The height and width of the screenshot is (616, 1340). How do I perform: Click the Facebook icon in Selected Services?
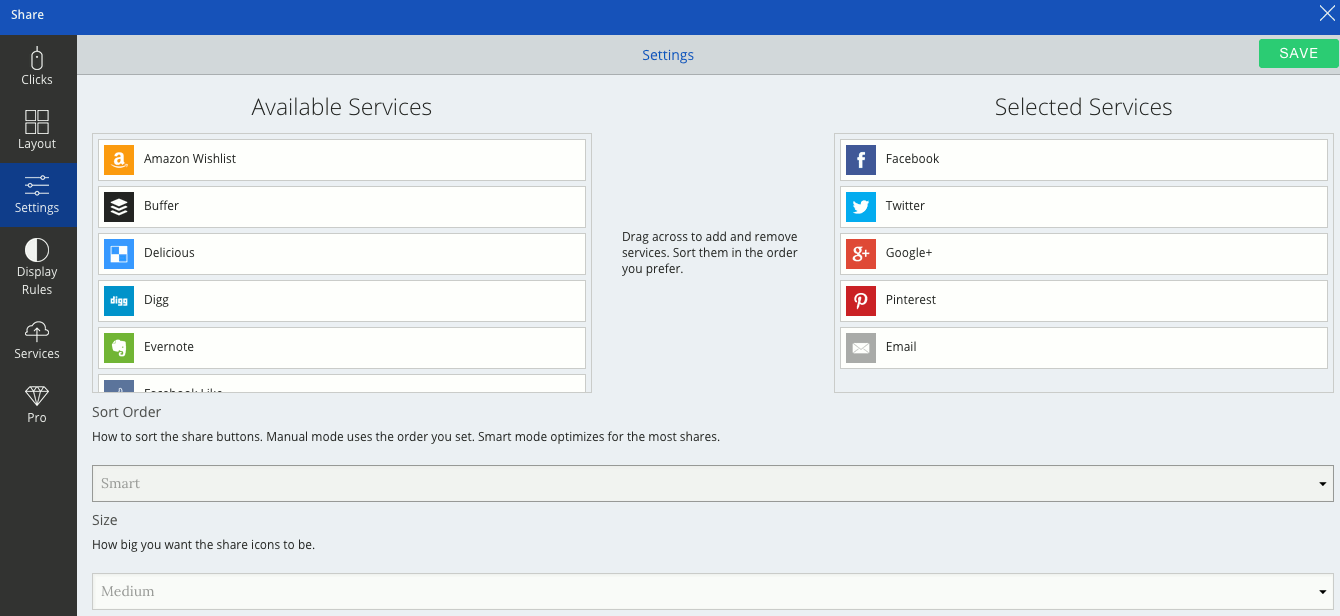coord(861,160)
